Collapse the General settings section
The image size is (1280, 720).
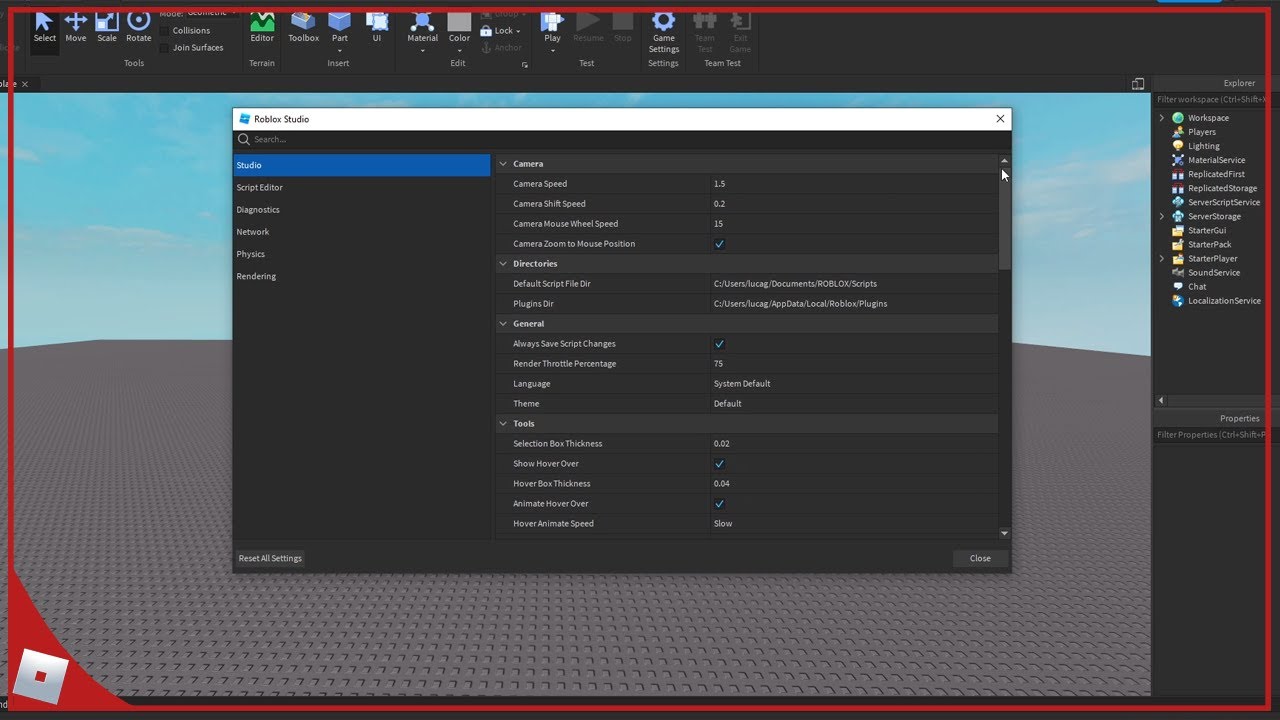click(503, 324)
